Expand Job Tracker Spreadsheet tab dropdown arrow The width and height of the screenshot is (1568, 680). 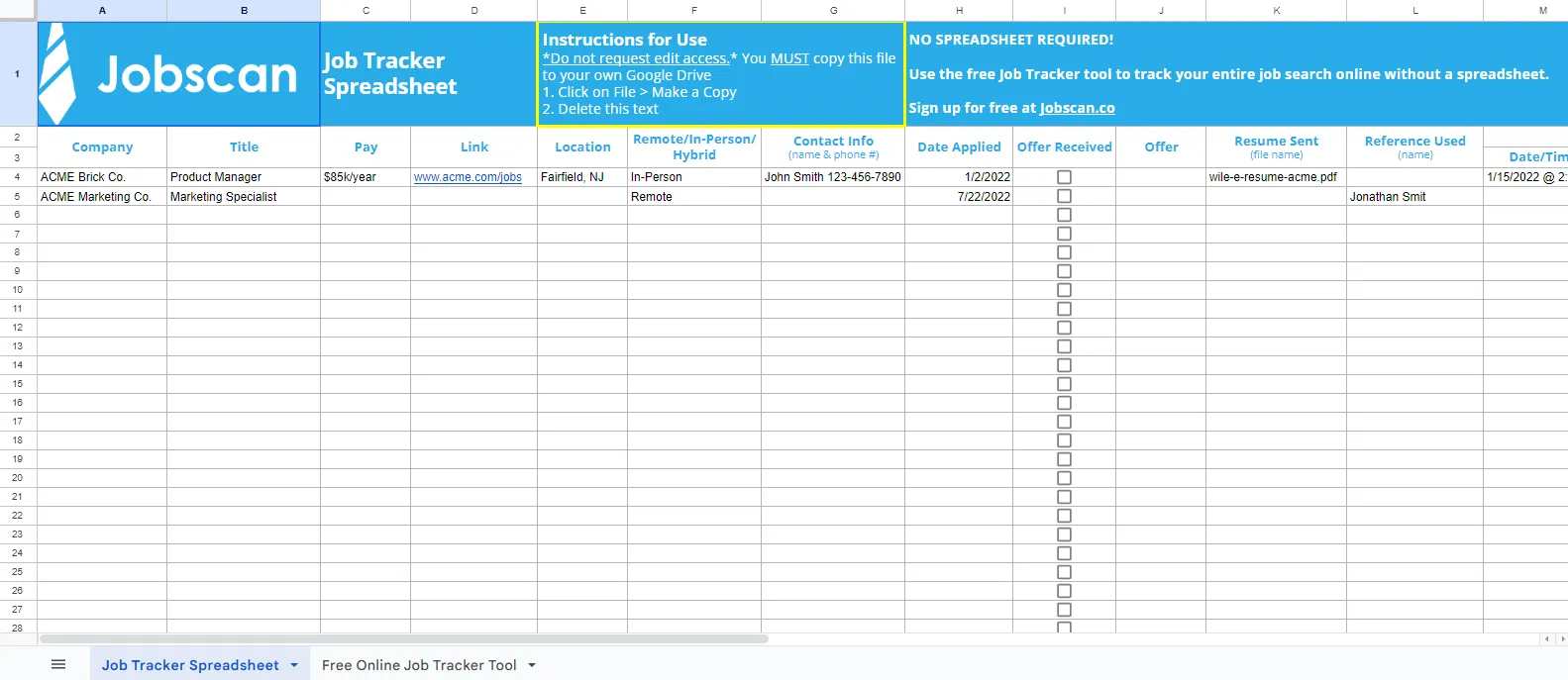294,665
